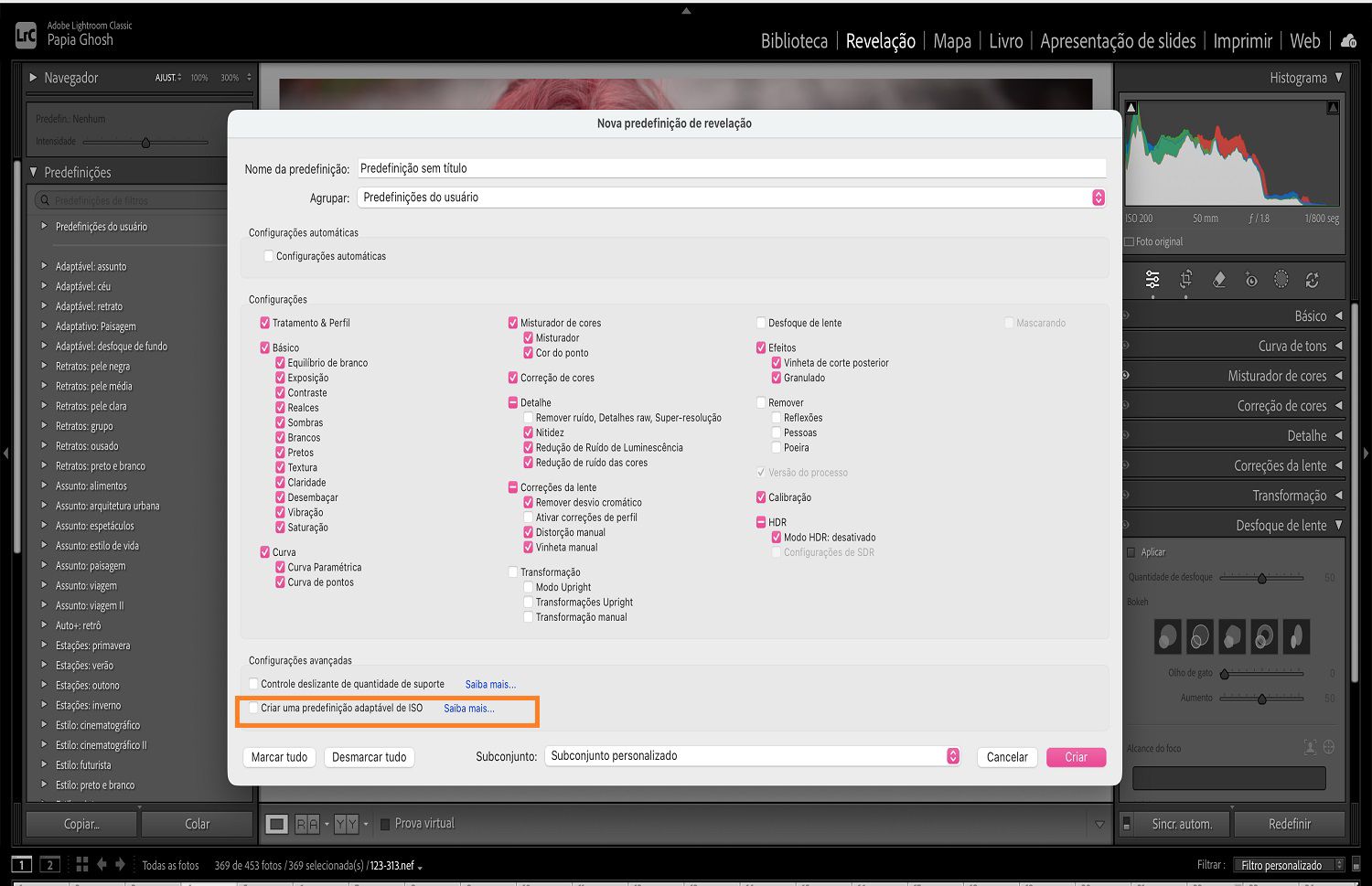The height and width of the screenshot is (886, 1372).
Task: Open the Subconjunto dropdown
Action: click(x=752, y=756)
